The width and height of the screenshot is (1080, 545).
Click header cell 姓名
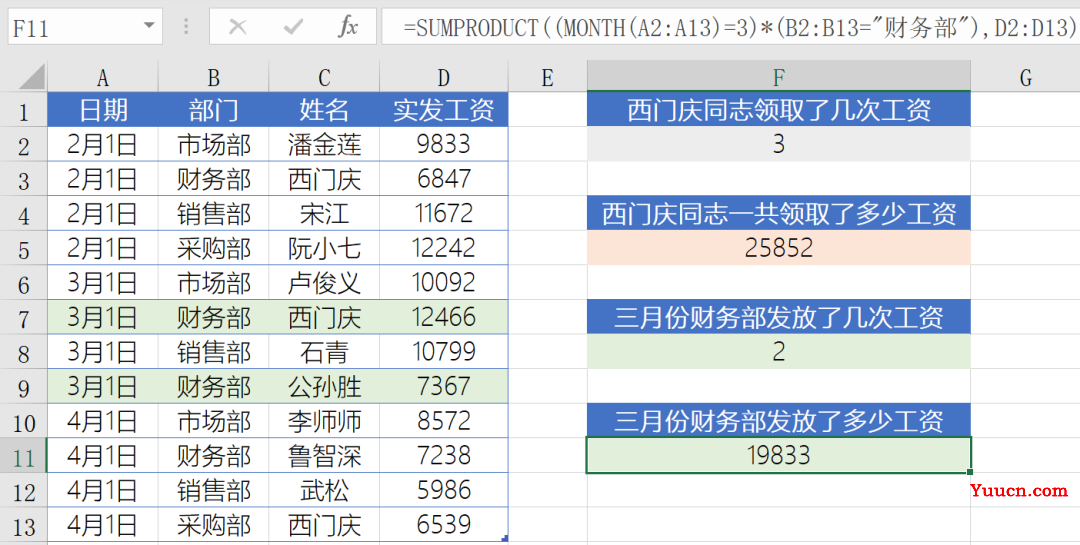tap(324, 110)
